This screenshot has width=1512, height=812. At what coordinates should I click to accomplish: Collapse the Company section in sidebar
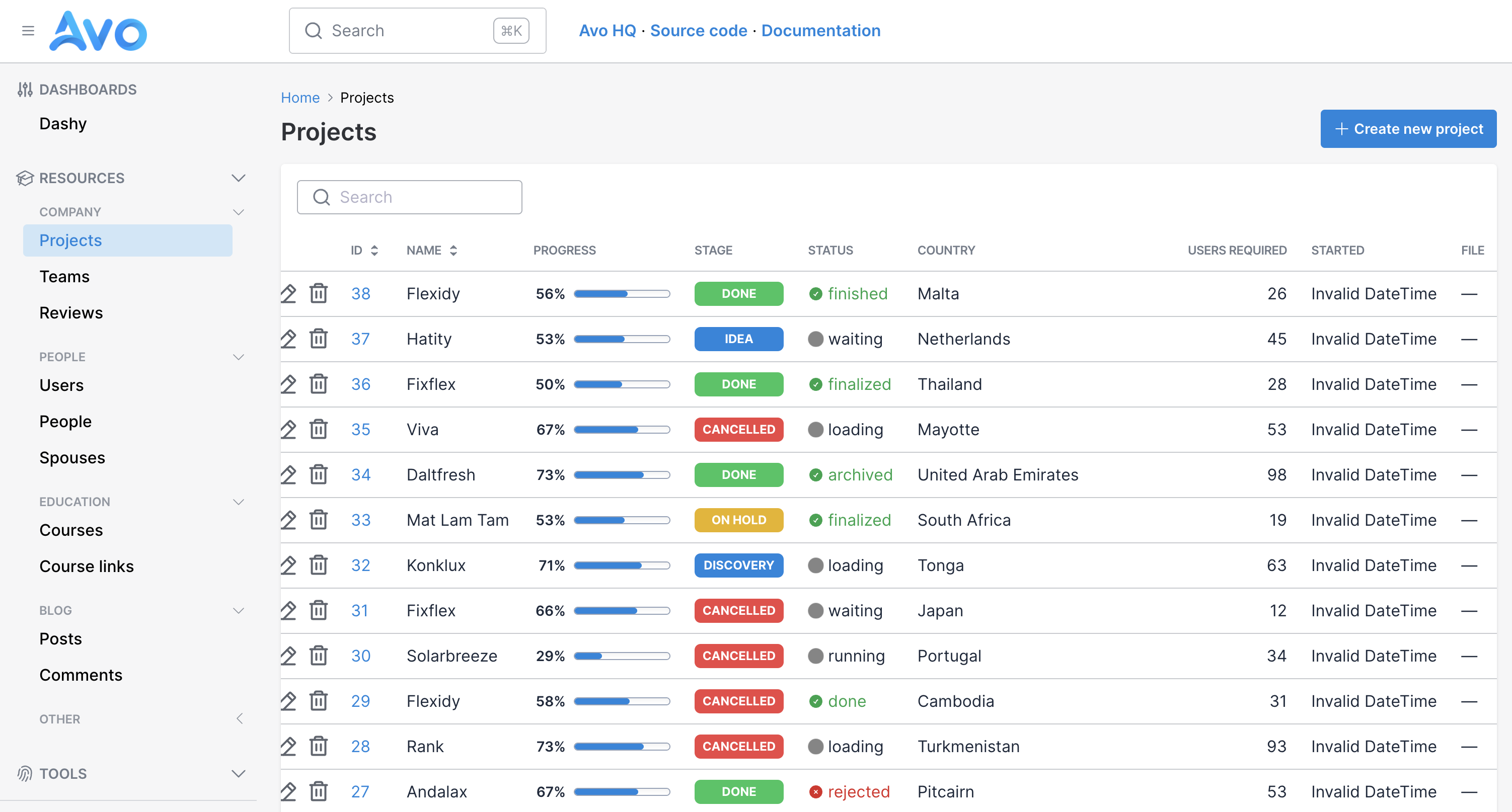pos(238,212)
